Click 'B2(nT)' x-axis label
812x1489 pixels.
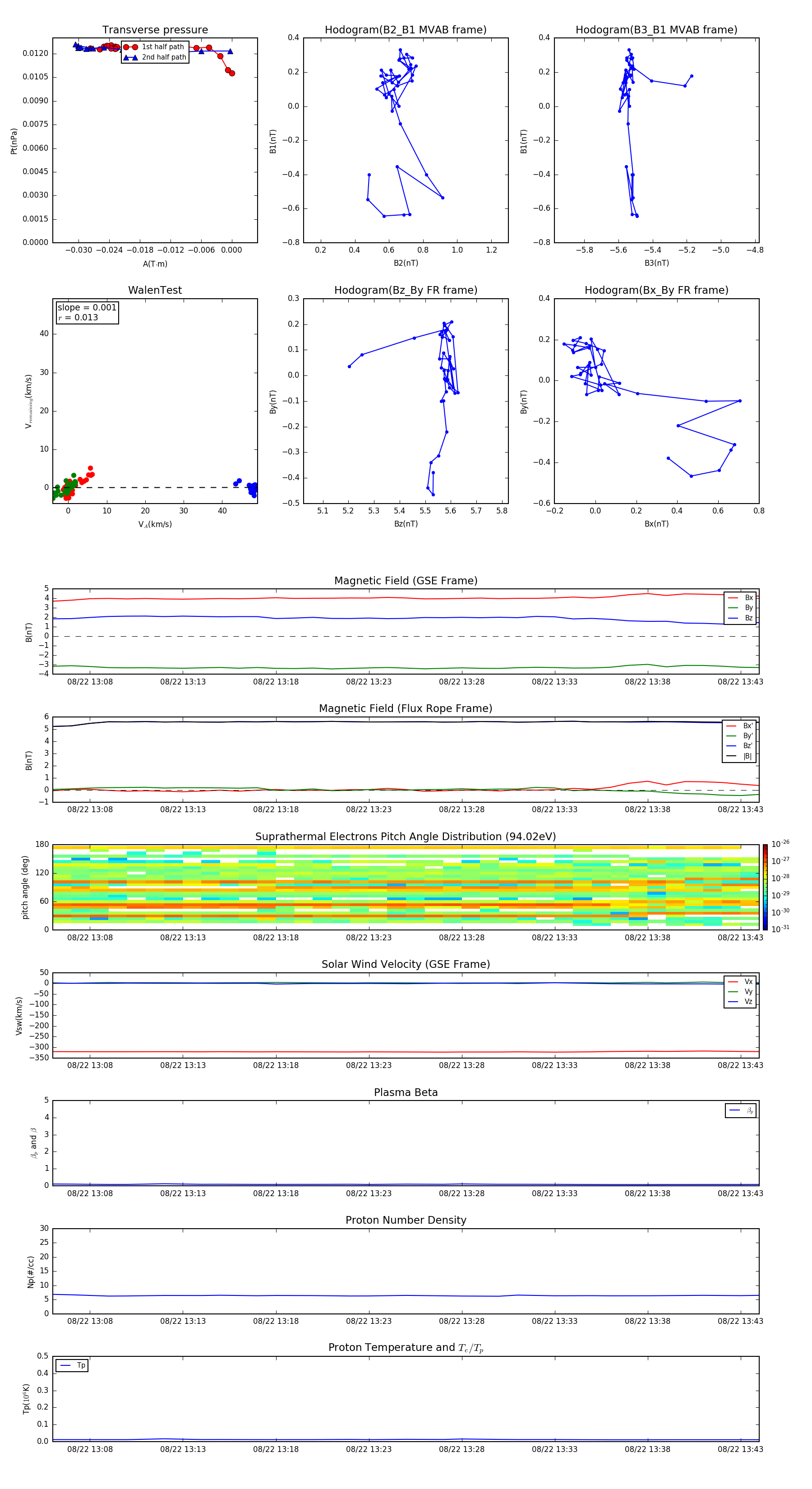pyautogui.click(x=406, y=263)
